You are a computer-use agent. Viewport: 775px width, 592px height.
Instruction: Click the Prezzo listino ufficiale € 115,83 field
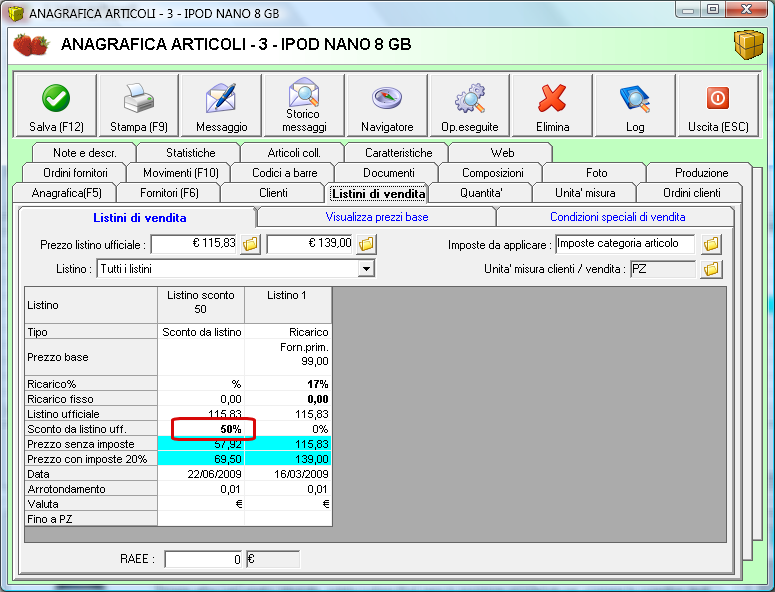coord(195,244)
